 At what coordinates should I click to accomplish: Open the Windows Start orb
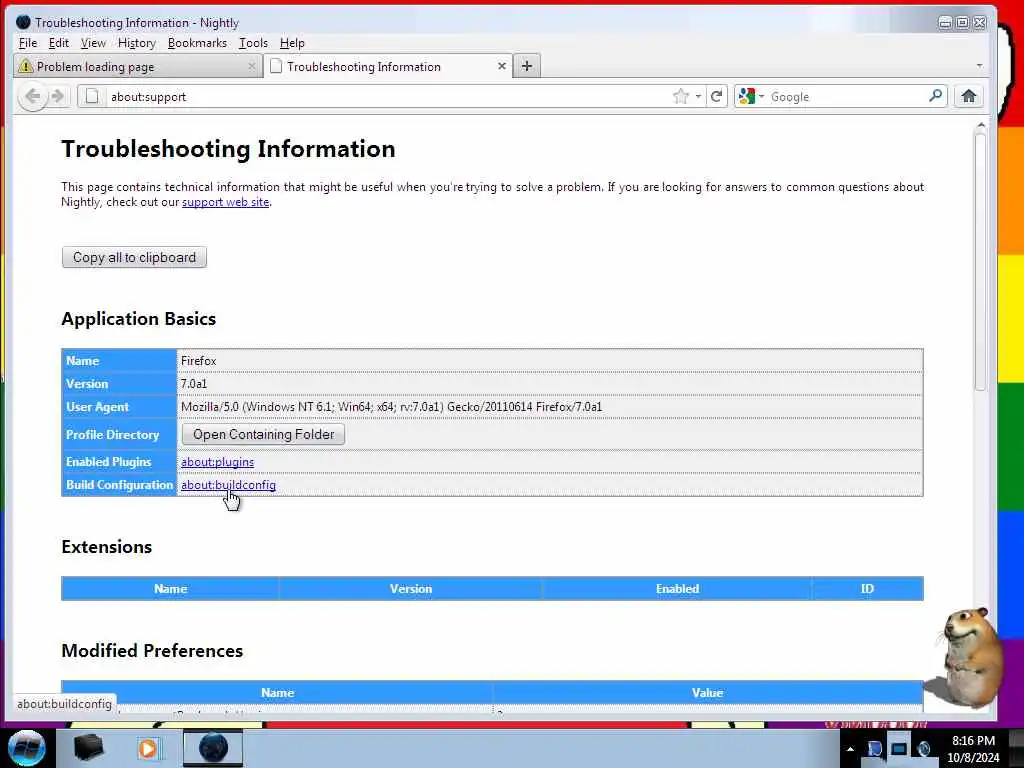[27, 748]
